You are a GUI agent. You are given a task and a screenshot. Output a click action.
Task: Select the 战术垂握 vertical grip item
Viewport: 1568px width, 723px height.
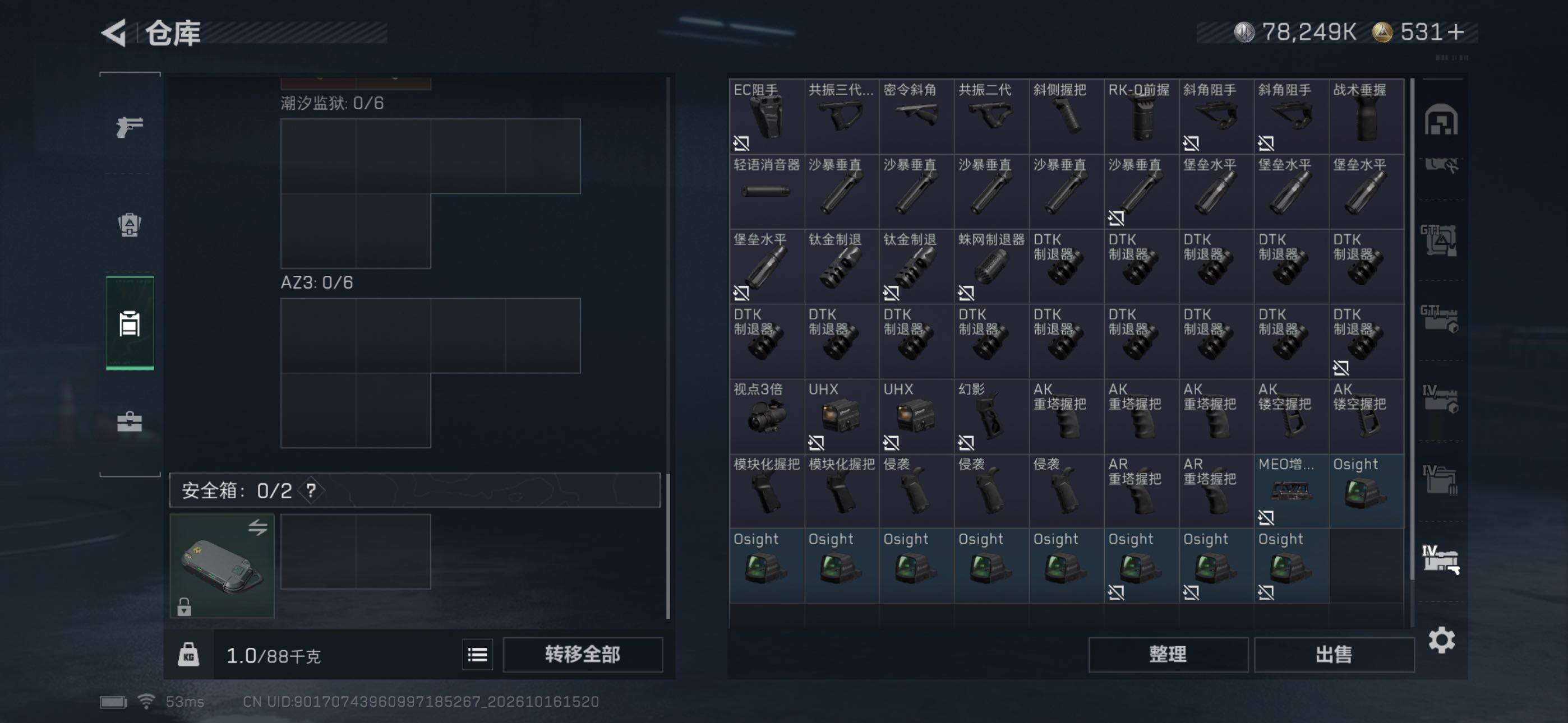[1366, 115]
